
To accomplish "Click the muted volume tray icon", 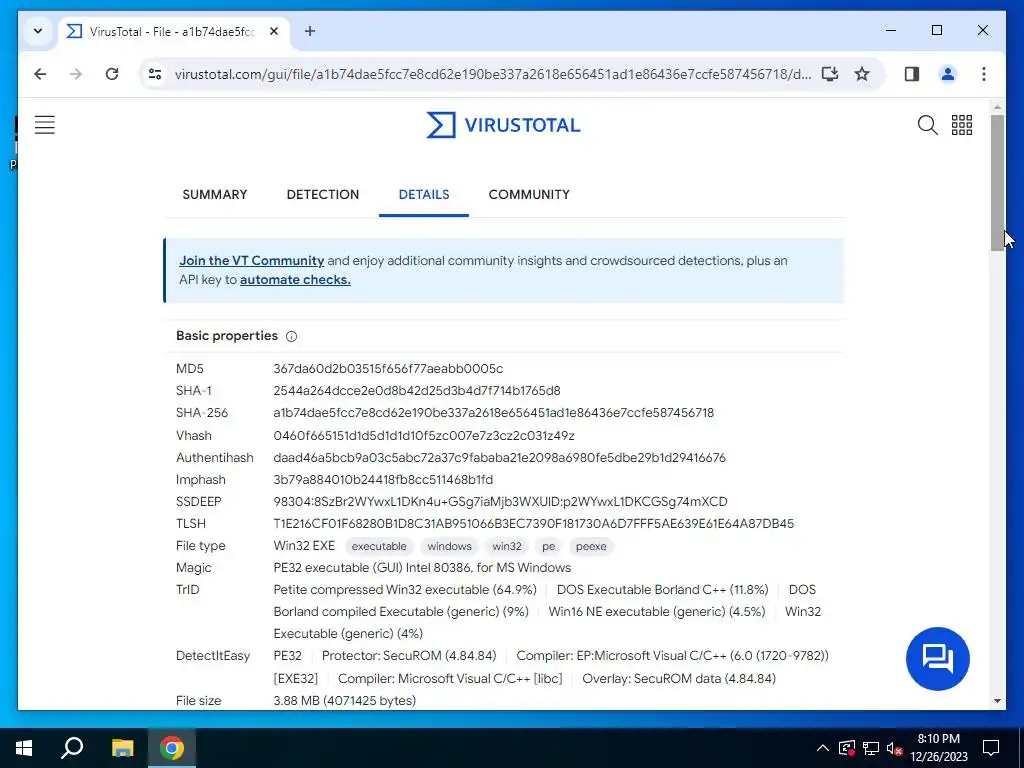I will point(894,748).
